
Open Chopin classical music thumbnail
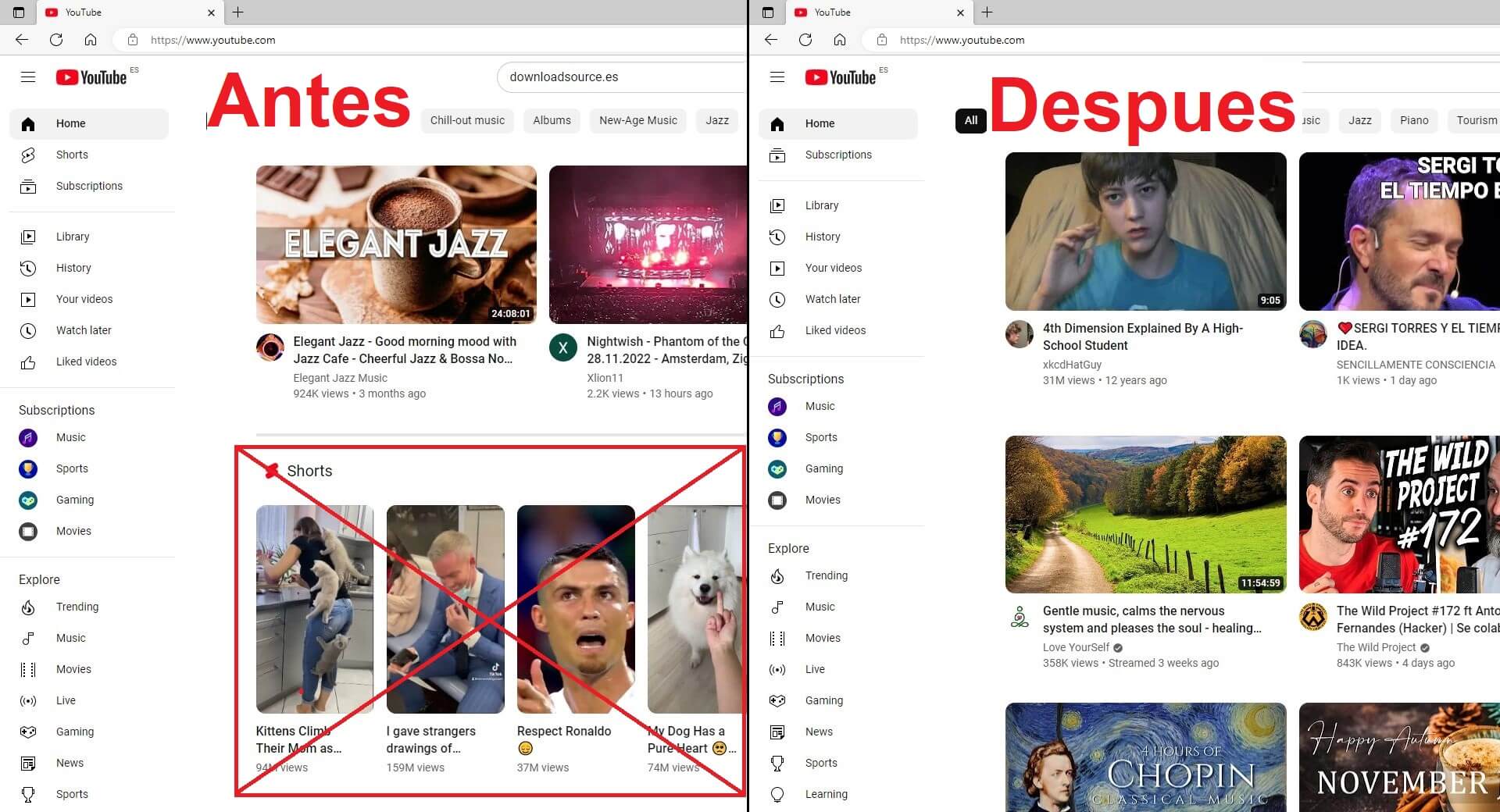tap(1145, 757)
